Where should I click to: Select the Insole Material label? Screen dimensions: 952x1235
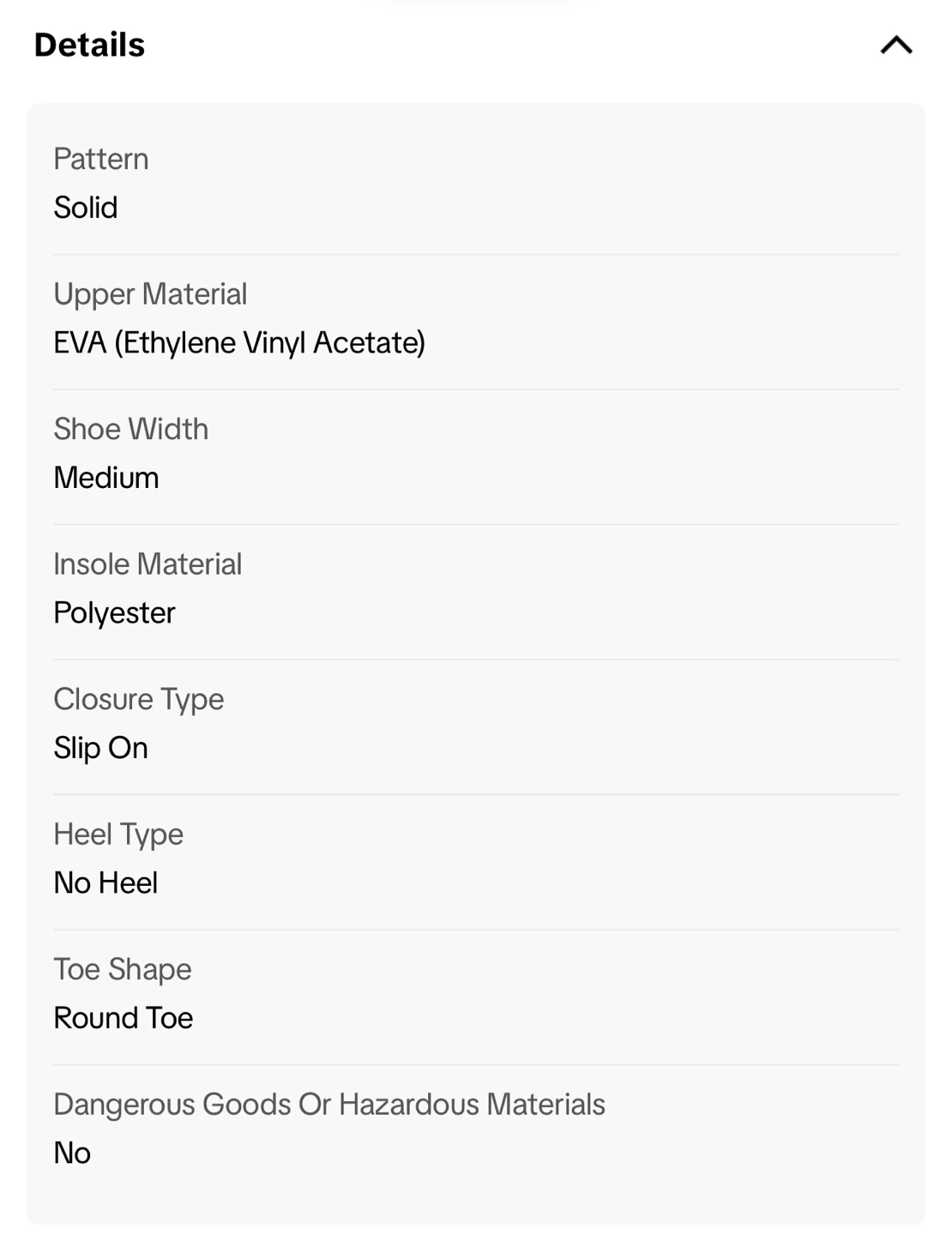(x=148, y=564)
